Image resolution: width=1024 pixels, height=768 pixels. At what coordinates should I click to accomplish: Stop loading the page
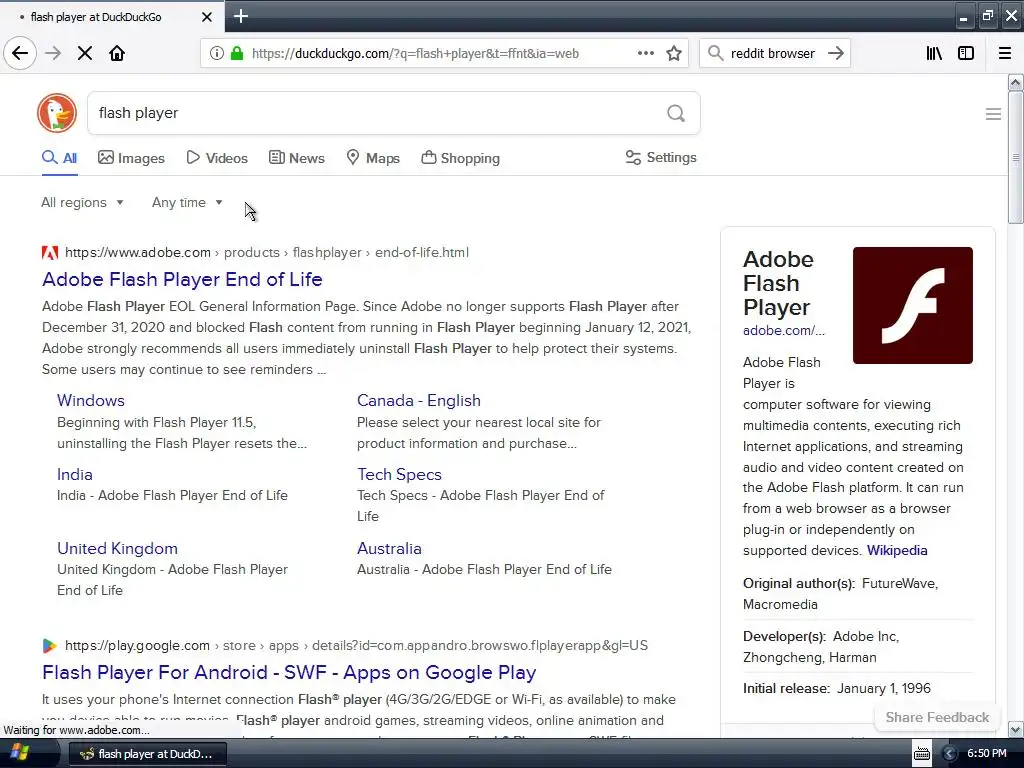pos(85,53)
